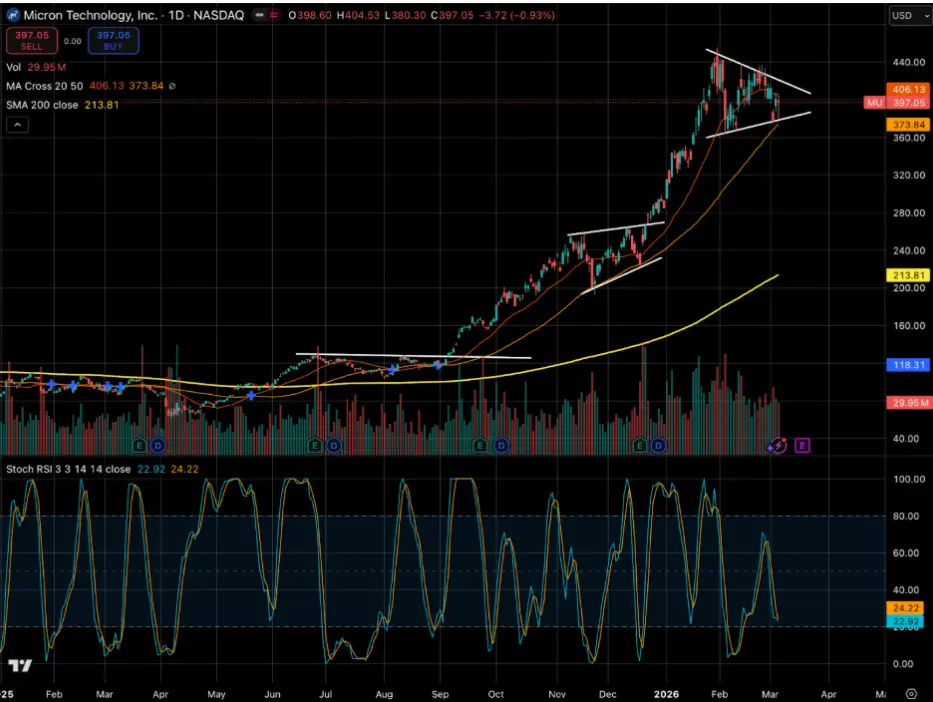Click the Micron Technology logo icon

pyautogui.click(x=11, y=16)
